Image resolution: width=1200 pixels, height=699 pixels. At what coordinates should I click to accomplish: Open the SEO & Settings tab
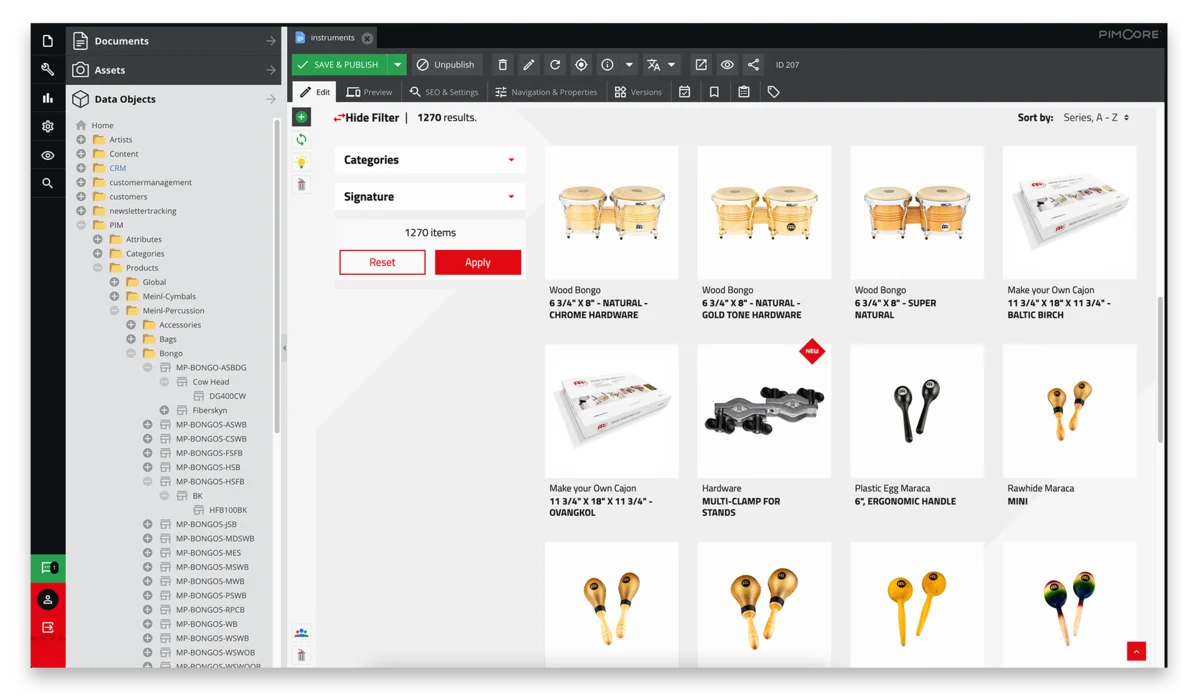click(x=444, y=92)
